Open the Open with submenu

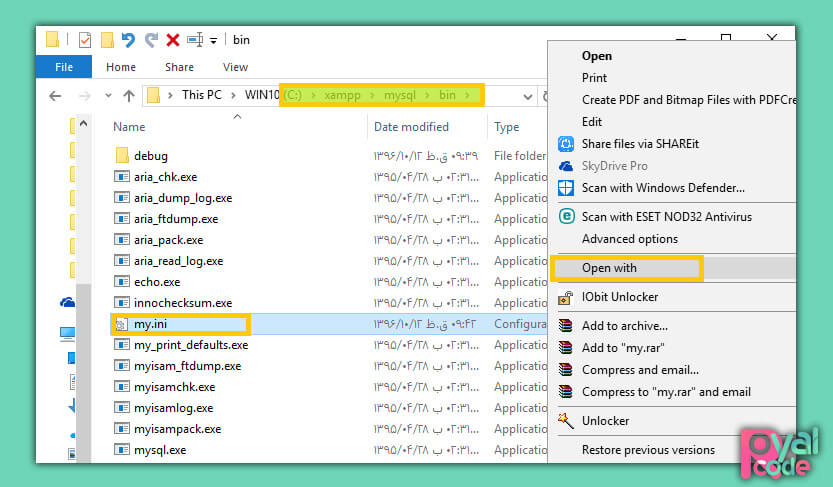coord(609,268)
